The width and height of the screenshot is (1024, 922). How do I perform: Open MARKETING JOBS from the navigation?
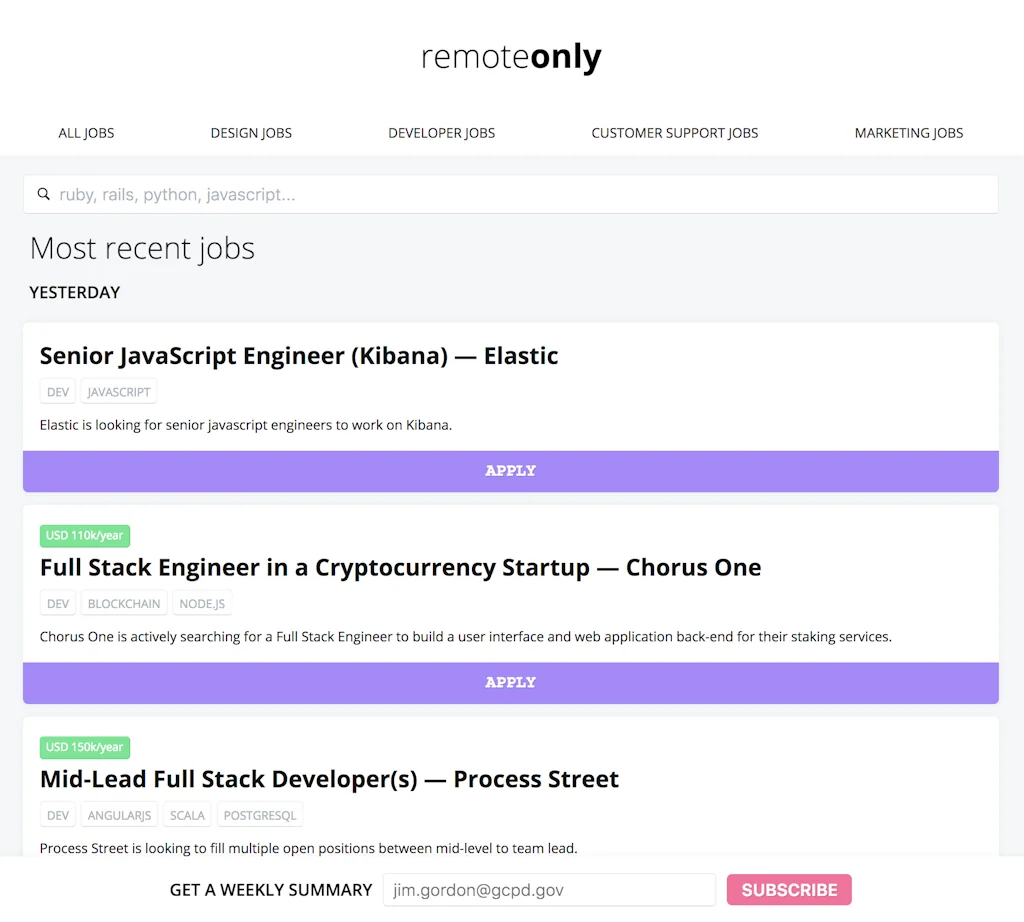click(x=908, y=132)
